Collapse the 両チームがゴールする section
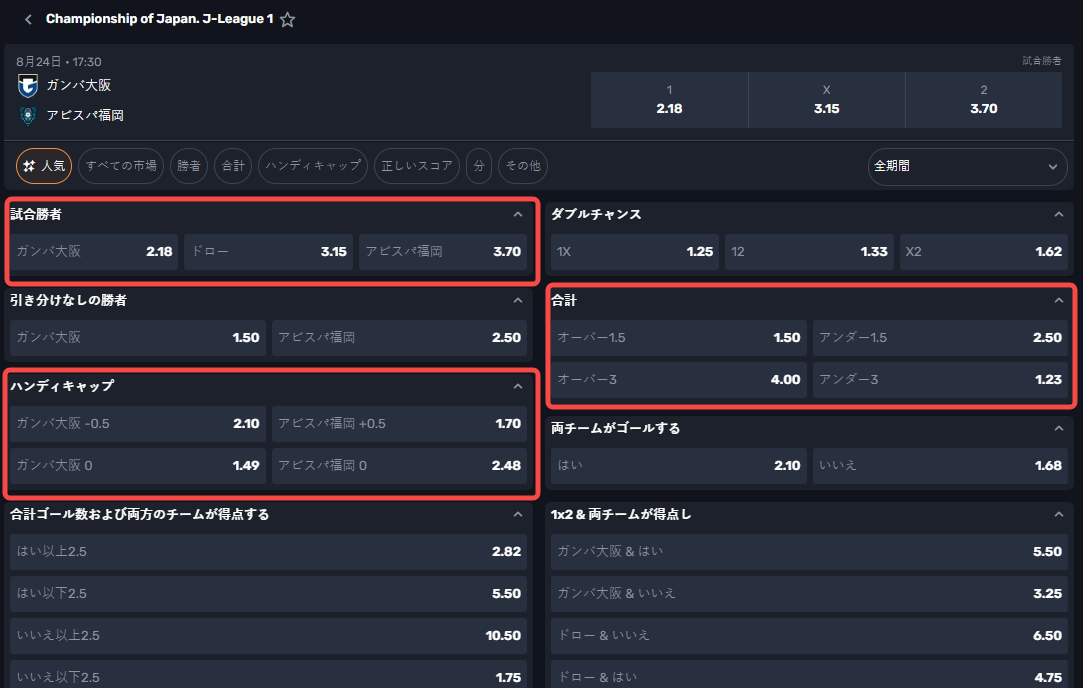The width and height of the screenshot is (1083, 688). coord(1058,429)
